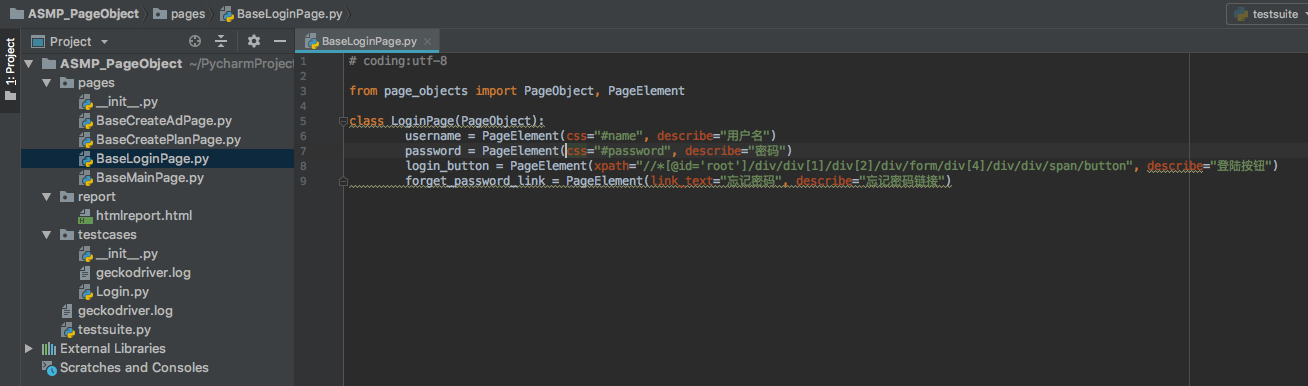The width and height of the screenshot is (1308, 386).
Task: Click the fold end marker at line 9
Action: (x=343, y=182)
